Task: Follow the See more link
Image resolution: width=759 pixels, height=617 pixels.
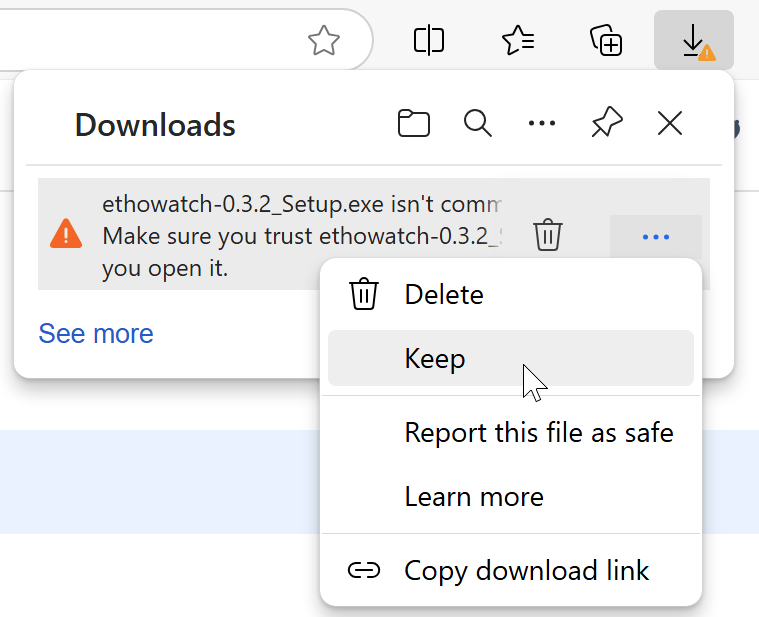Action: (x=96, y=334)
